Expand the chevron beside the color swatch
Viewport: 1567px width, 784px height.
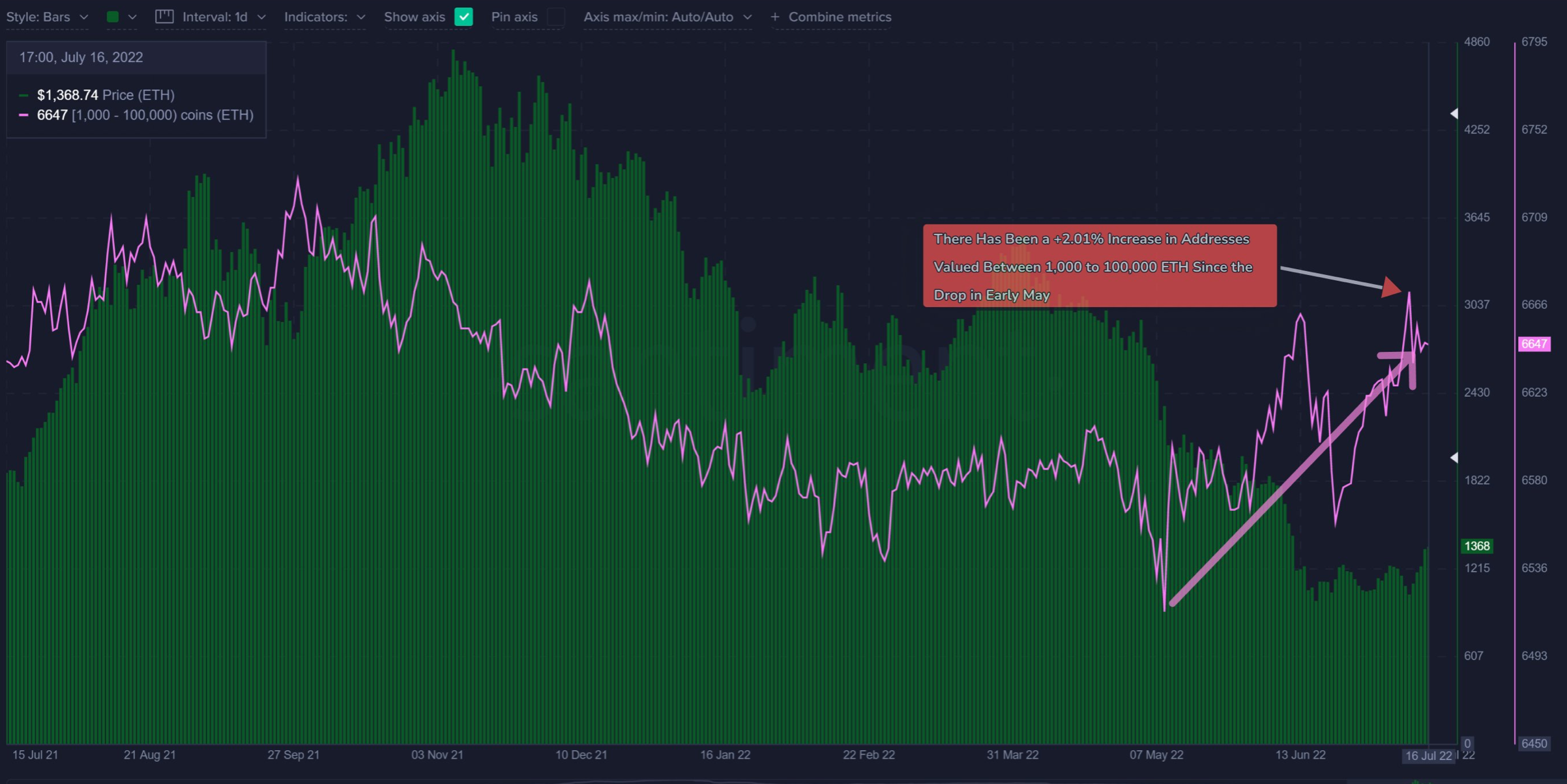(x=132, y=17)
